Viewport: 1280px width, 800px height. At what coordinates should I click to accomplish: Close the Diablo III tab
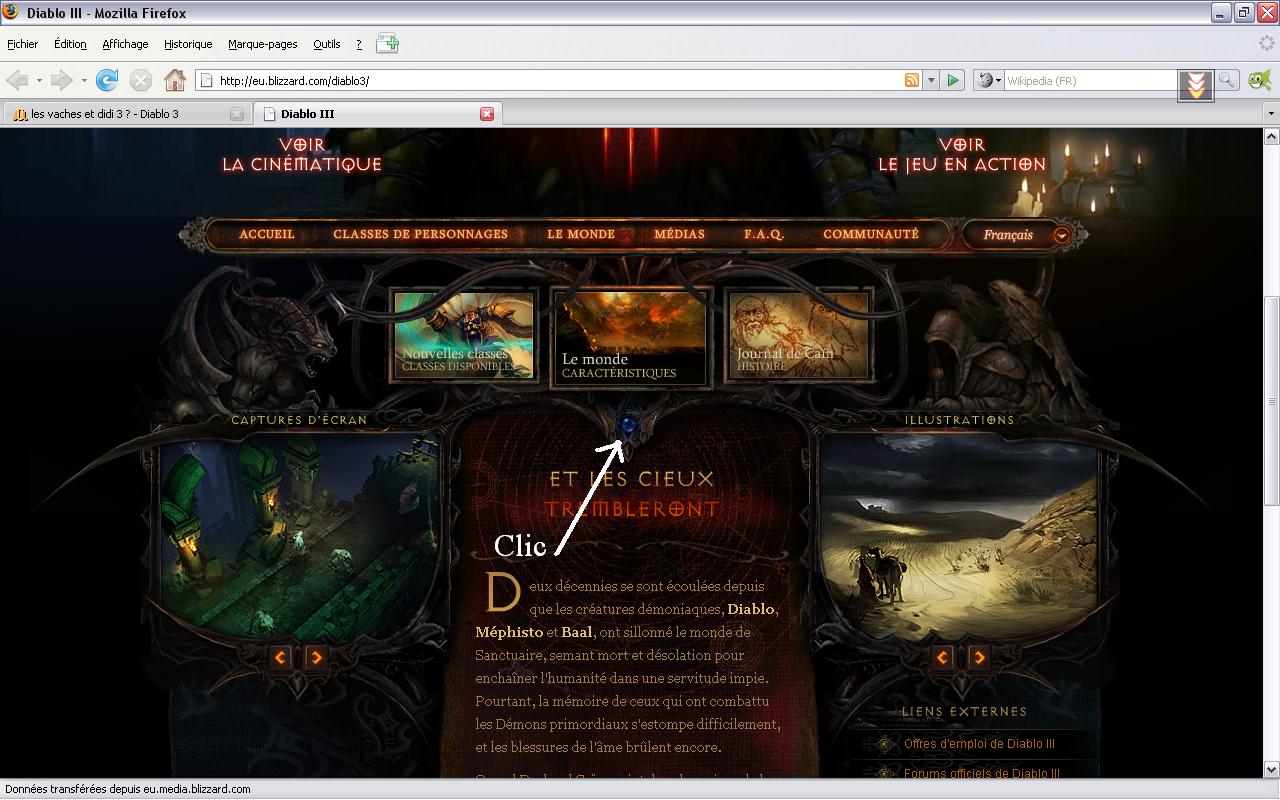coord(487,114)
